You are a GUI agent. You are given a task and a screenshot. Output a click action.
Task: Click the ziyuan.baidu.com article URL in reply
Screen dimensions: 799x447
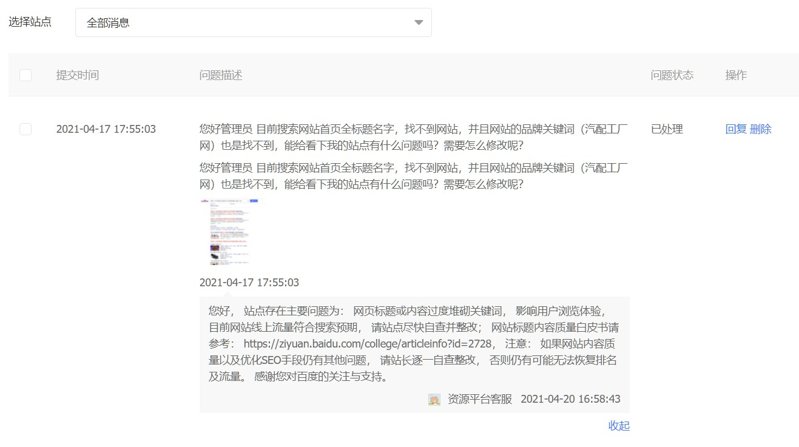point(367,344)
